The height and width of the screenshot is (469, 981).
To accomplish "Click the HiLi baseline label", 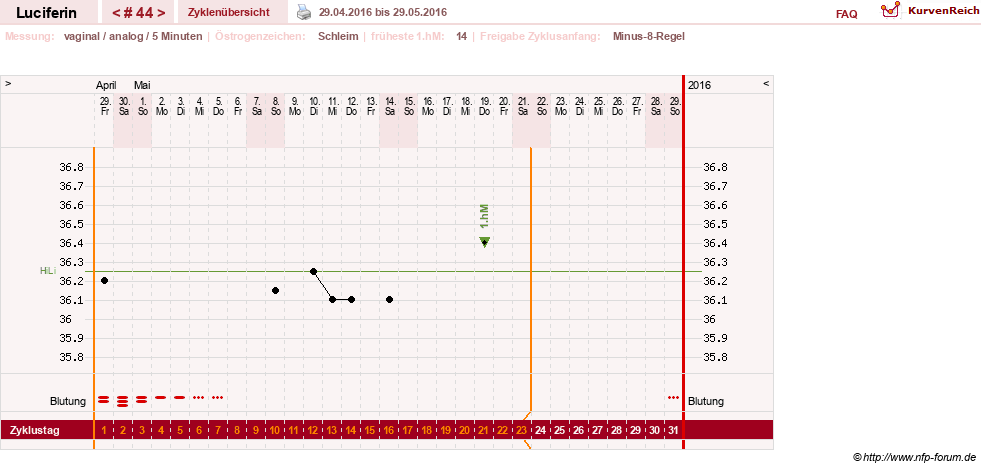I will [x=48, y=270].
